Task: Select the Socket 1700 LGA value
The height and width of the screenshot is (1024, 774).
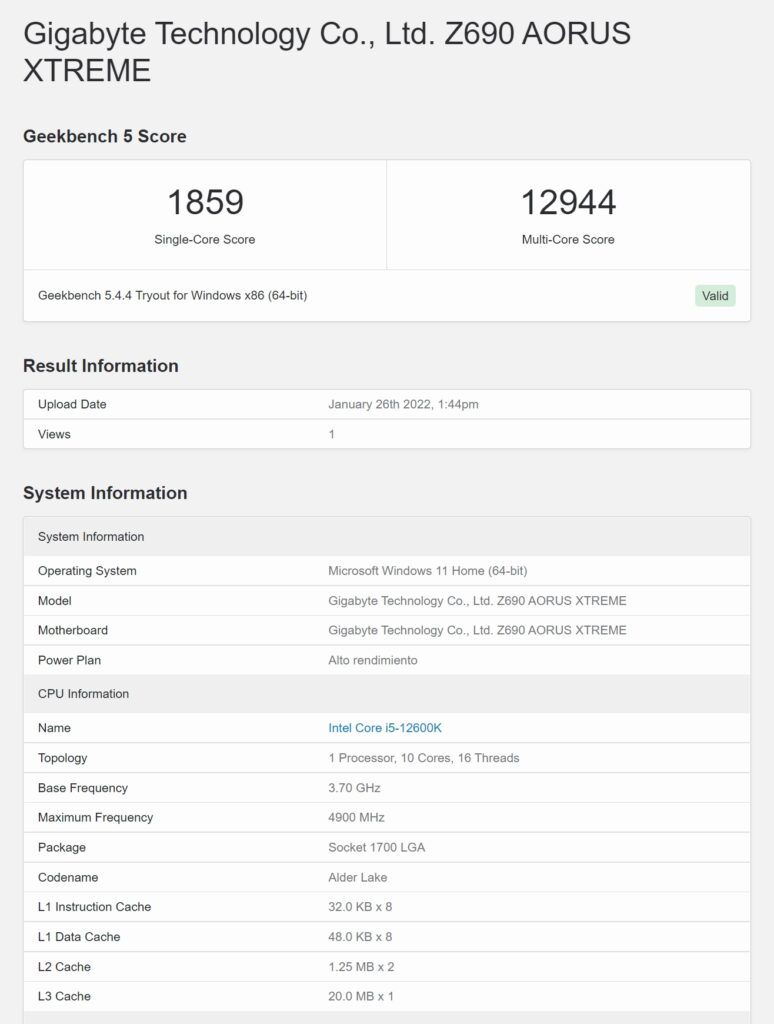Action: (376, 847)
